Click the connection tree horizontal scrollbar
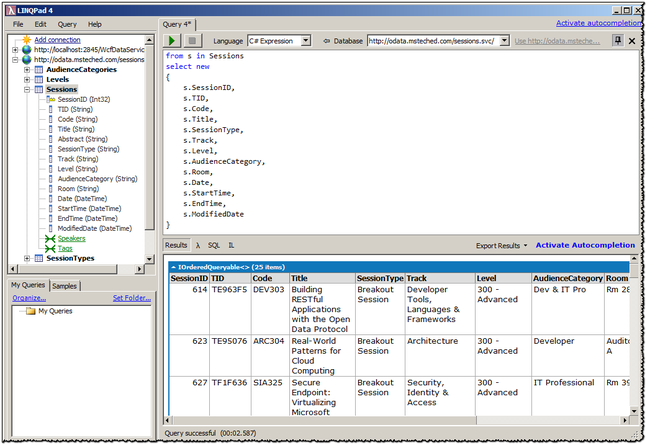 (76, 269)
